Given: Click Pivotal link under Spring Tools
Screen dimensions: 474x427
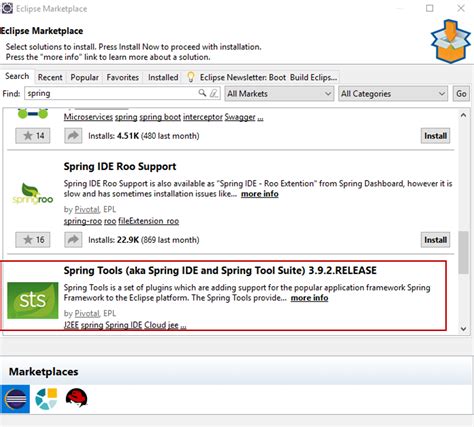Looking at the screenshot, I should pos(87,313).
